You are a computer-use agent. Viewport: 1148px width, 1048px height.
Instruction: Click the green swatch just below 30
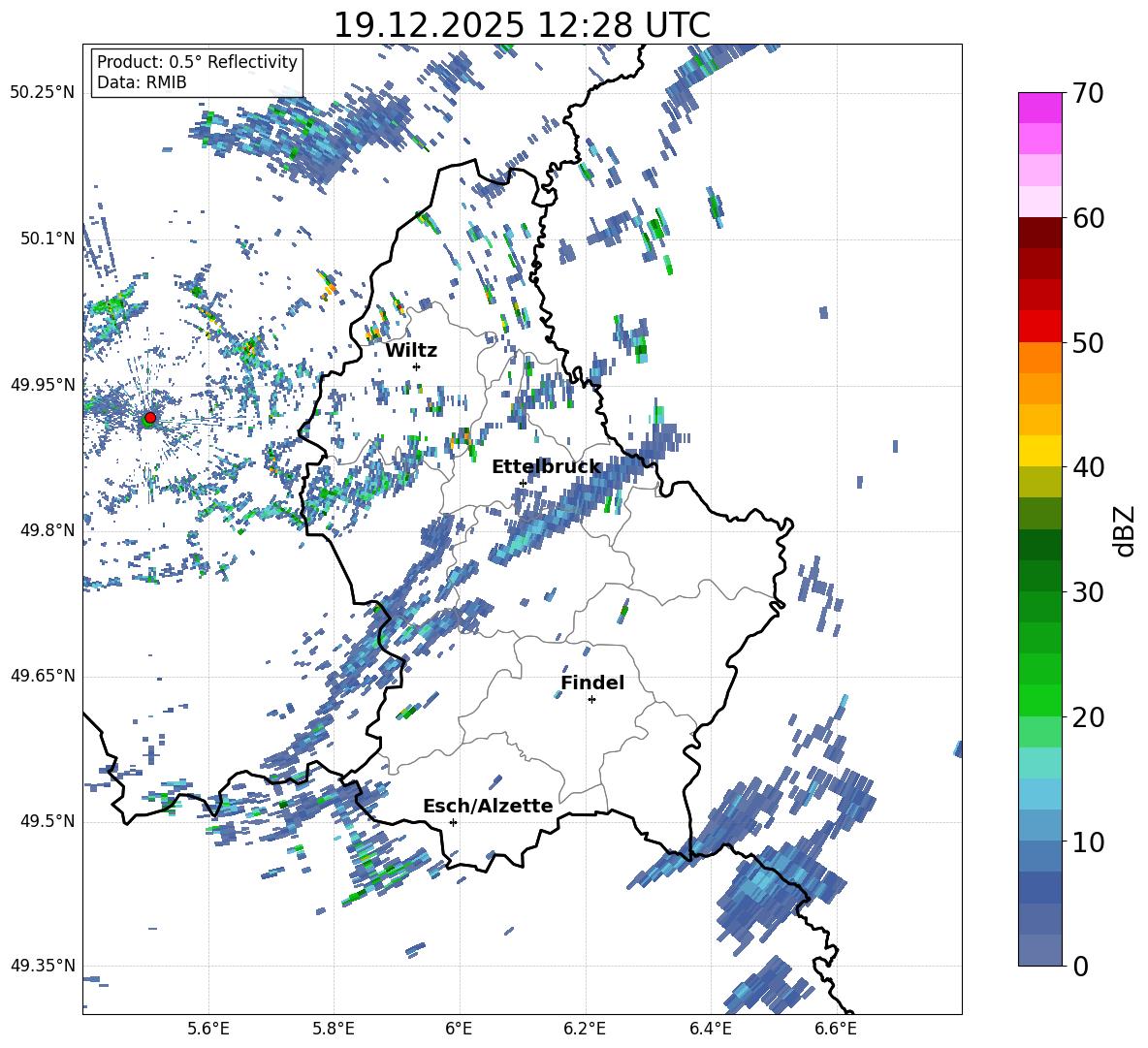[x=1039, y=608]
